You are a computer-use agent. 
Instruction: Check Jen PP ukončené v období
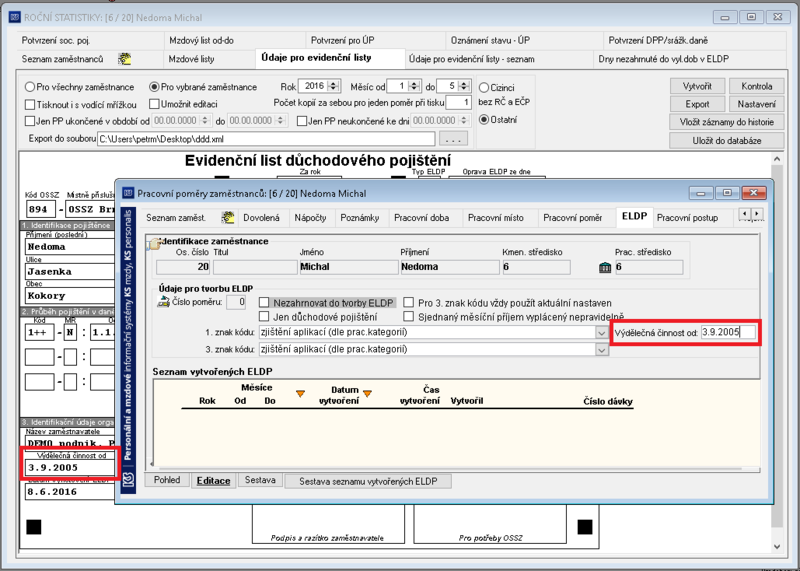30,121
